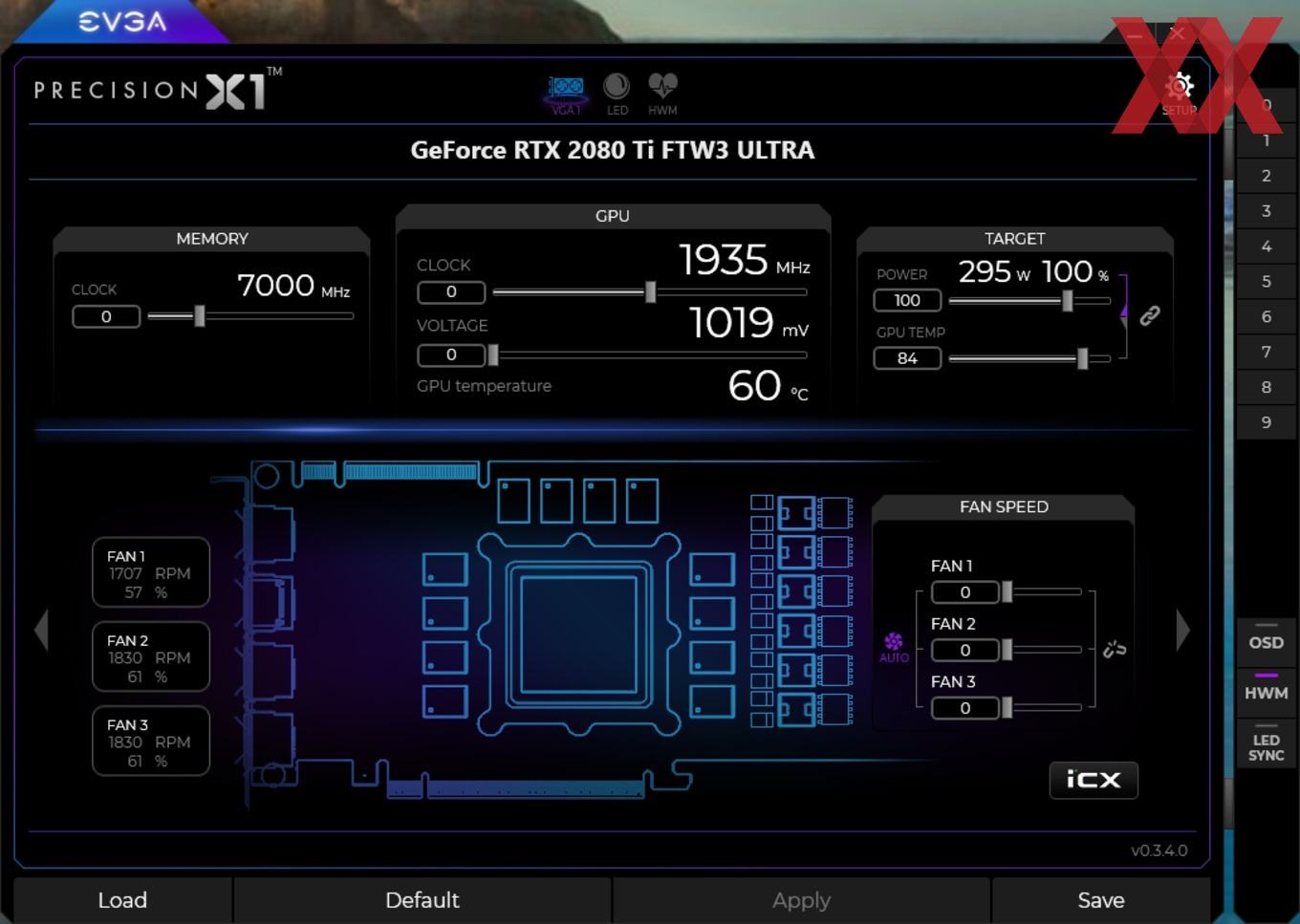Go to the next page arrow
The width and height of the screenshot is (1300, 924).
1183,631
